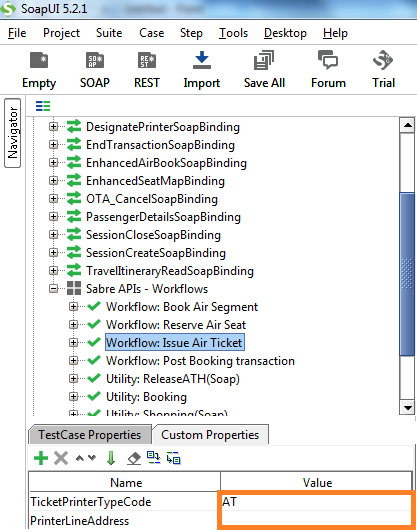This screenshot has height=532, width=417.
Task: Sort properties with green down arrow
Action: pyautogui.click(x=111, y=458)
